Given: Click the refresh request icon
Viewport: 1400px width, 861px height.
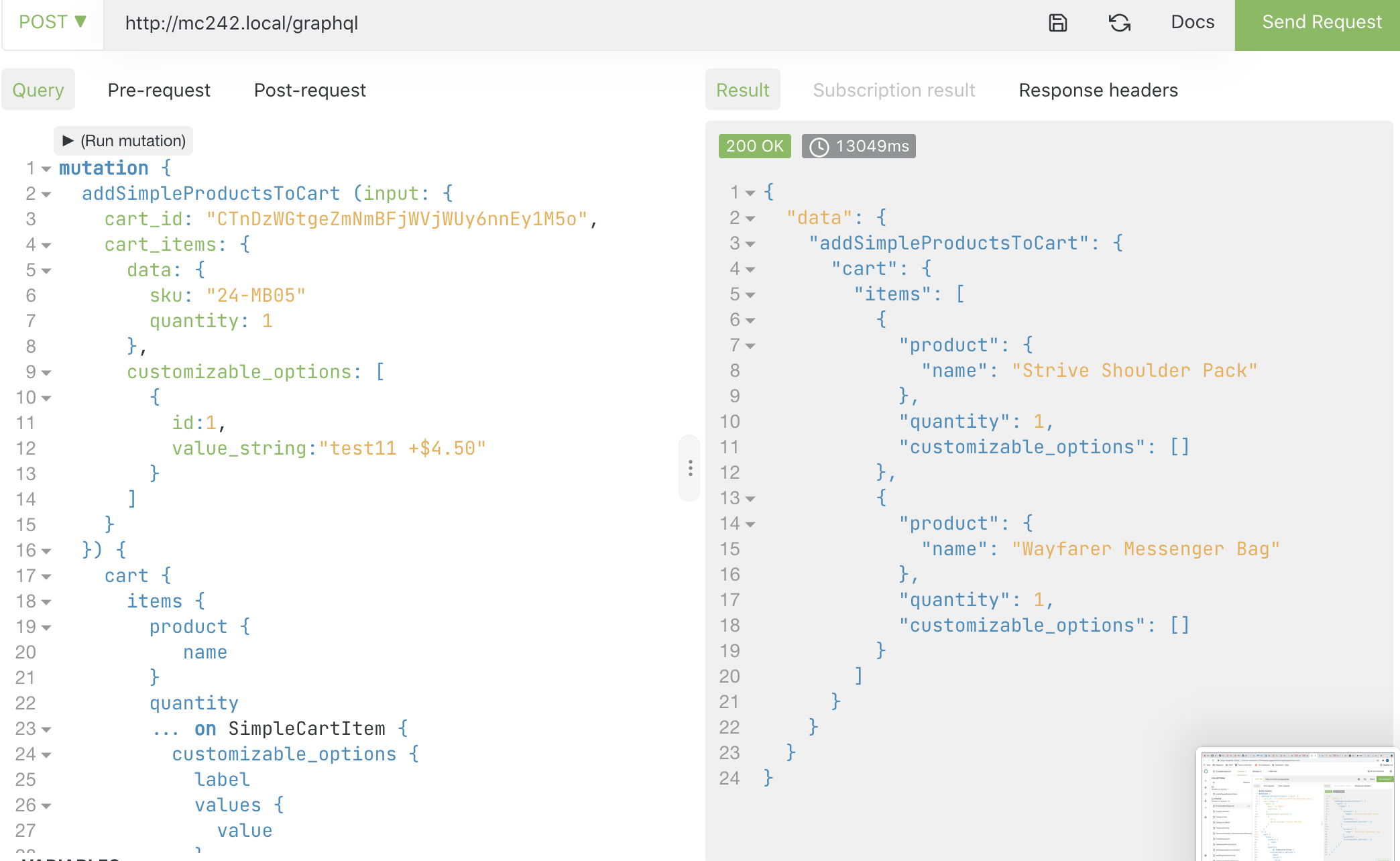Looking at the screenshot, I should (1118, 22).
